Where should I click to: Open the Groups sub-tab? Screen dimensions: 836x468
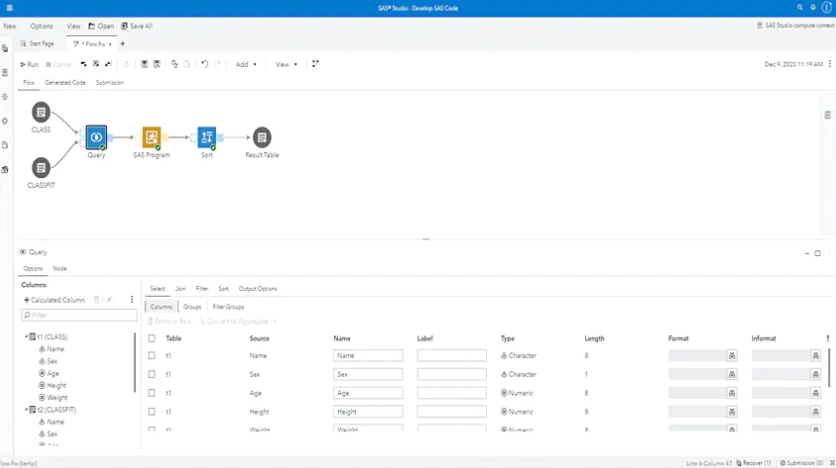pos(192,307)
